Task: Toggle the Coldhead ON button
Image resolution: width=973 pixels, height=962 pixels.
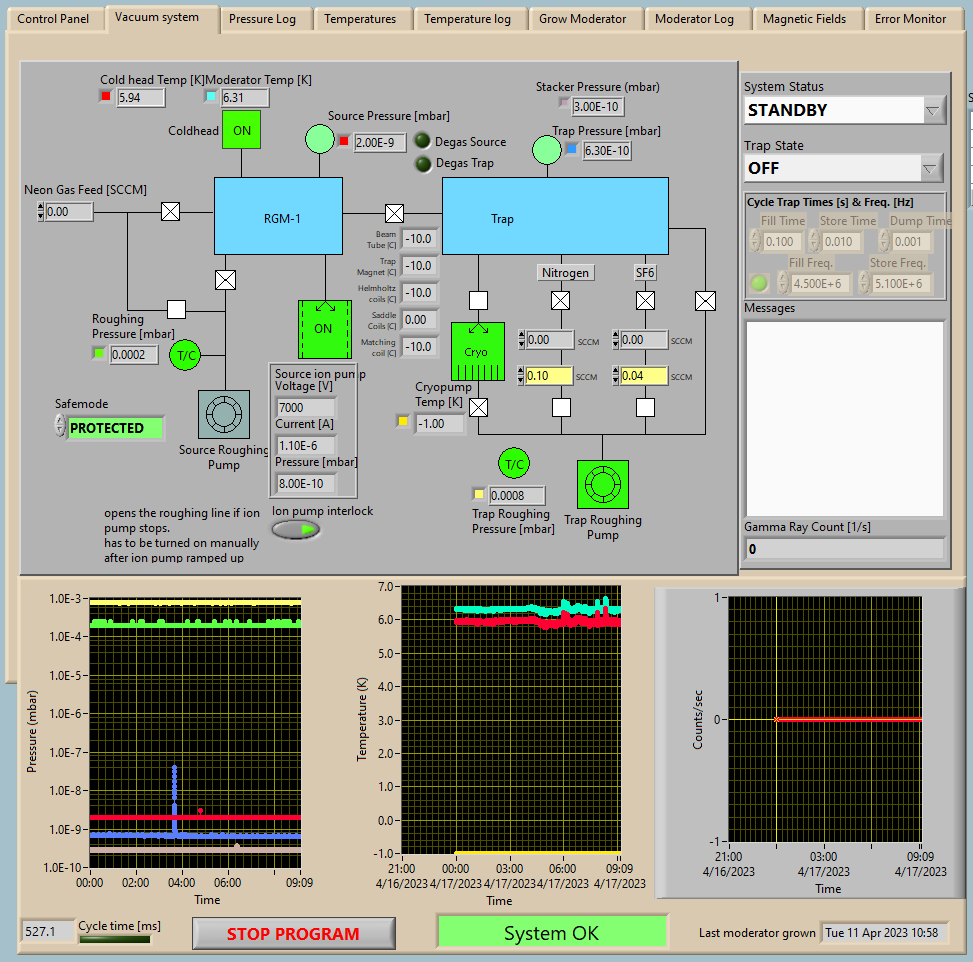Action: (242, 130)
